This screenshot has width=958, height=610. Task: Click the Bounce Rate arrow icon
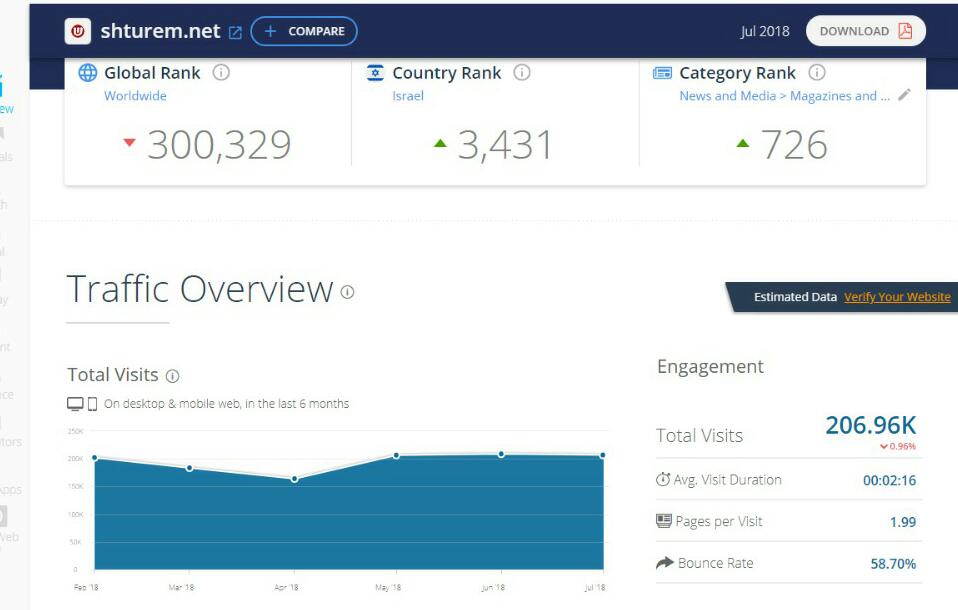tap(664, 563)
